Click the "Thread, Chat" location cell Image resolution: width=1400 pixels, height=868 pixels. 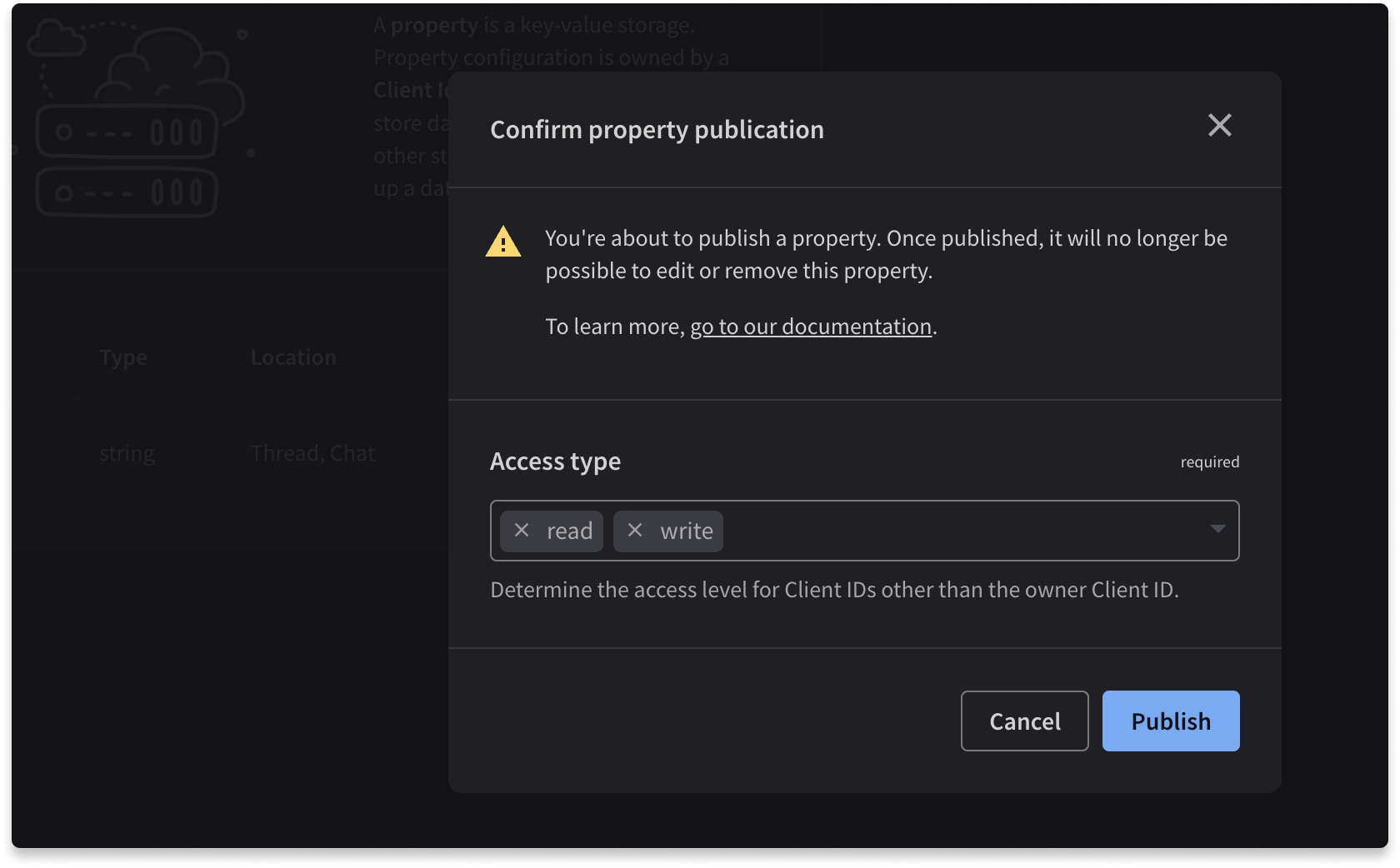pos(312,453)
